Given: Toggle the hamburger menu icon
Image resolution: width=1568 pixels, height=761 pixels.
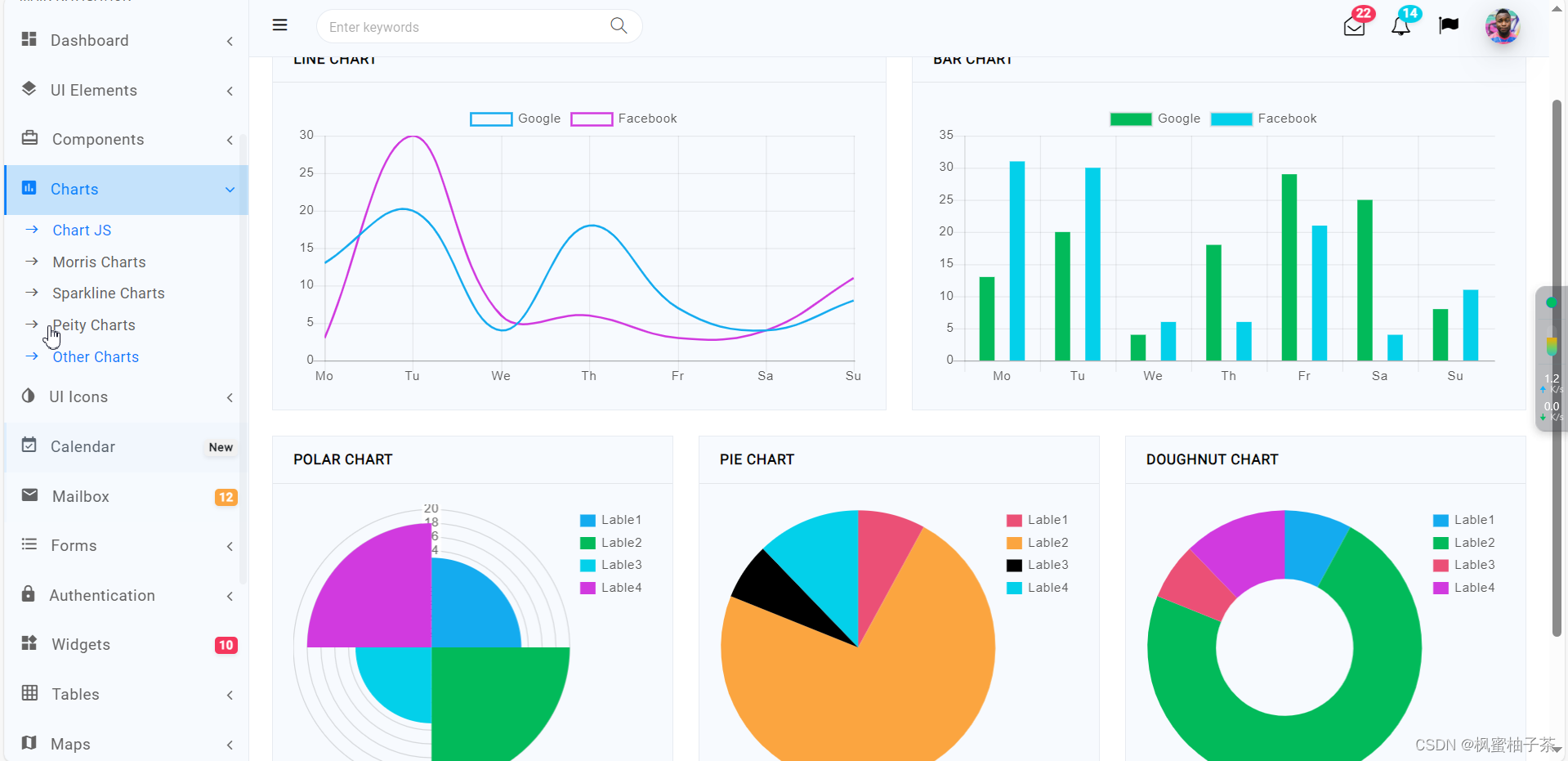Looking at the screenshot, I should 279,25.
